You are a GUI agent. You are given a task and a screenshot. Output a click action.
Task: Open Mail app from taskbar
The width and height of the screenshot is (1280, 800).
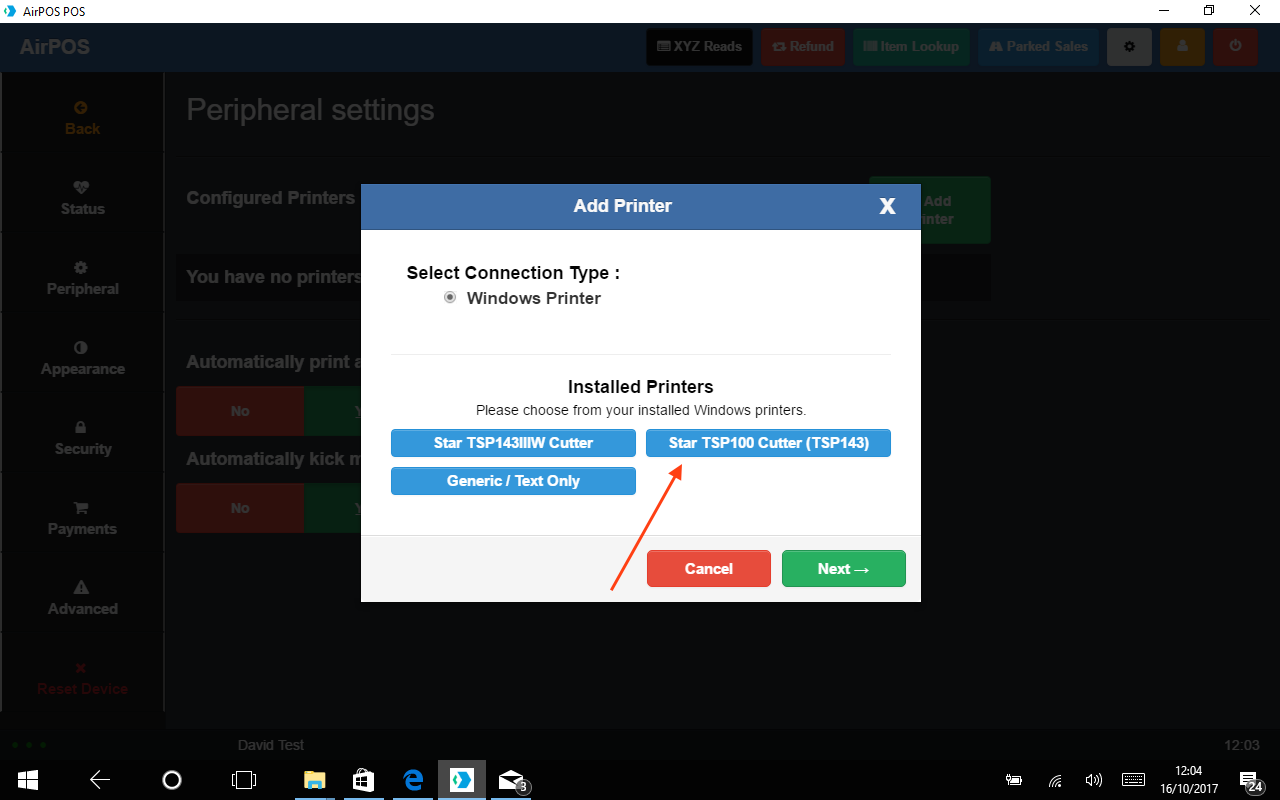[512, 780]
